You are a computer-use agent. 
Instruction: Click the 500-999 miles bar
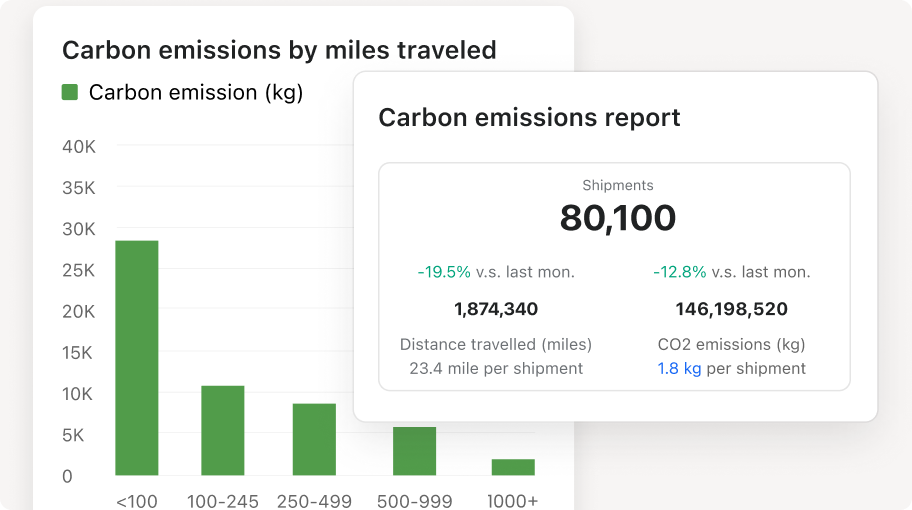click(x=414, y=451)
